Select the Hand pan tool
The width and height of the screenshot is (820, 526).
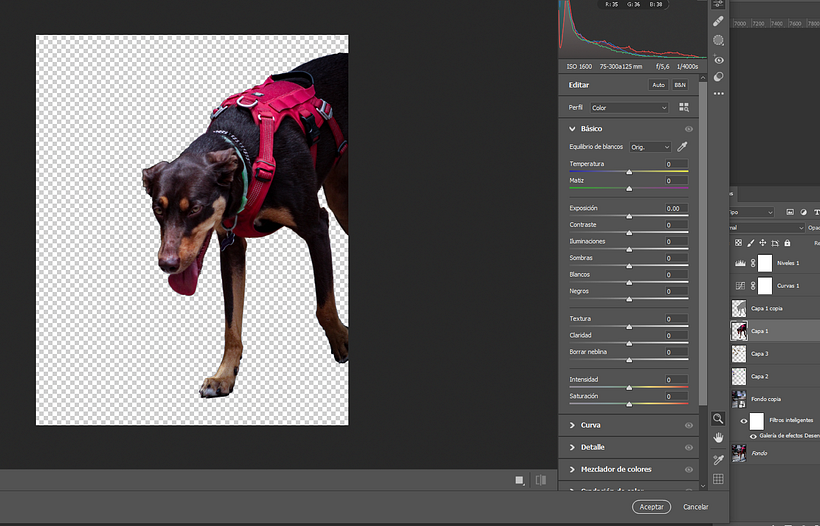click(x=718, y=438)
